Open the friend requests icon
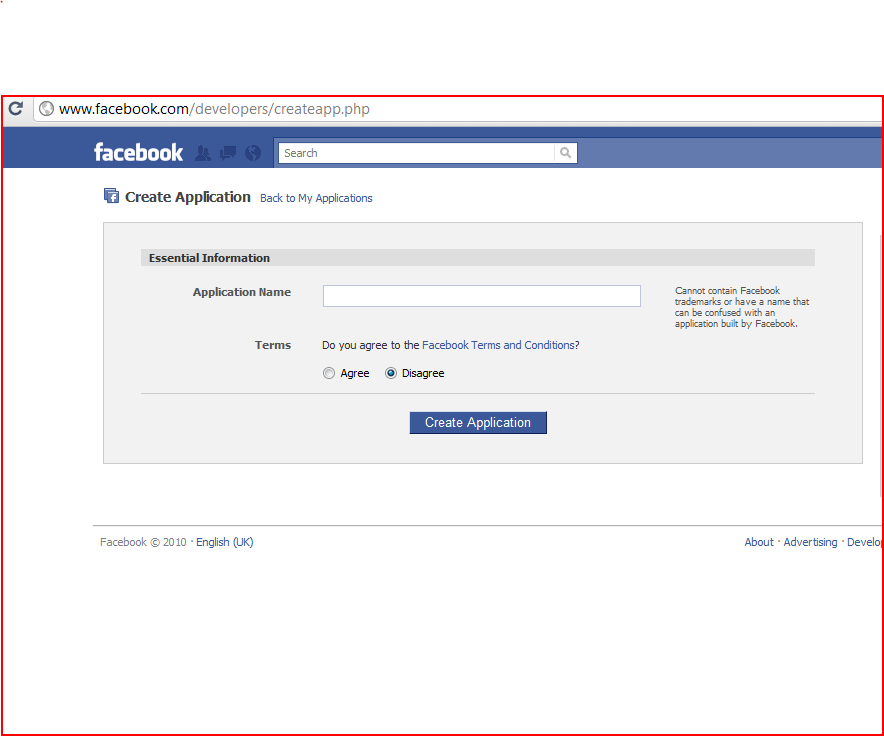884x736 pixels. pos(203,153)
